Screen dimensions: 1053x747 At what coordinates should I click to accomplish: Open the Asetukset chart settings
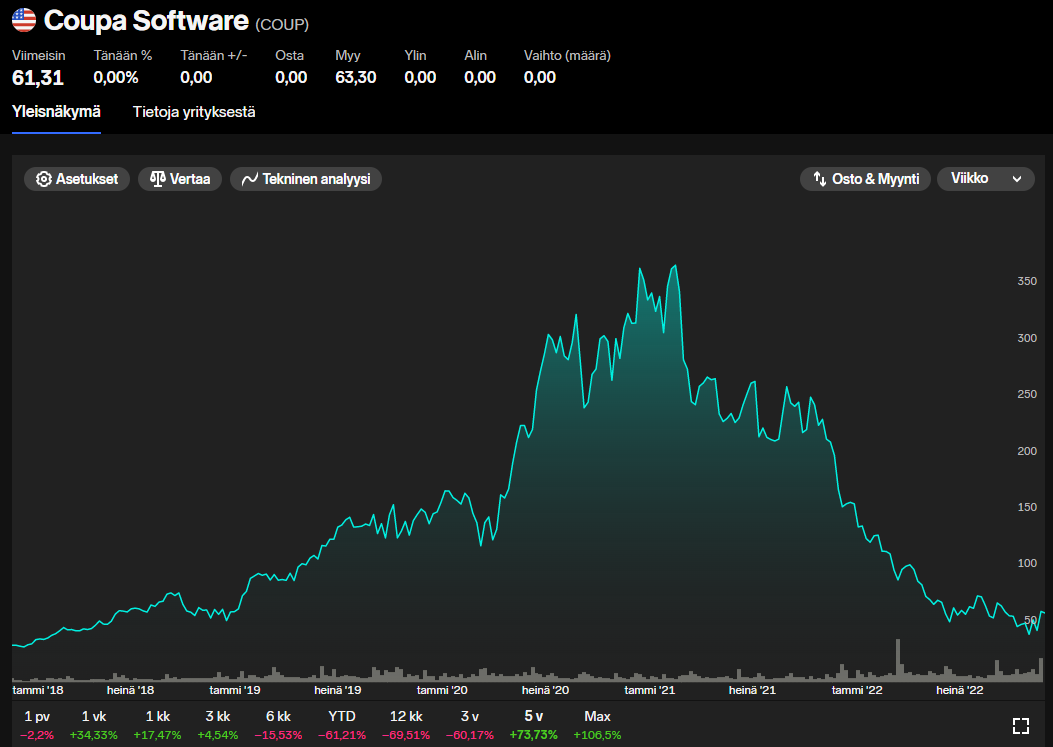click(77, 179)
